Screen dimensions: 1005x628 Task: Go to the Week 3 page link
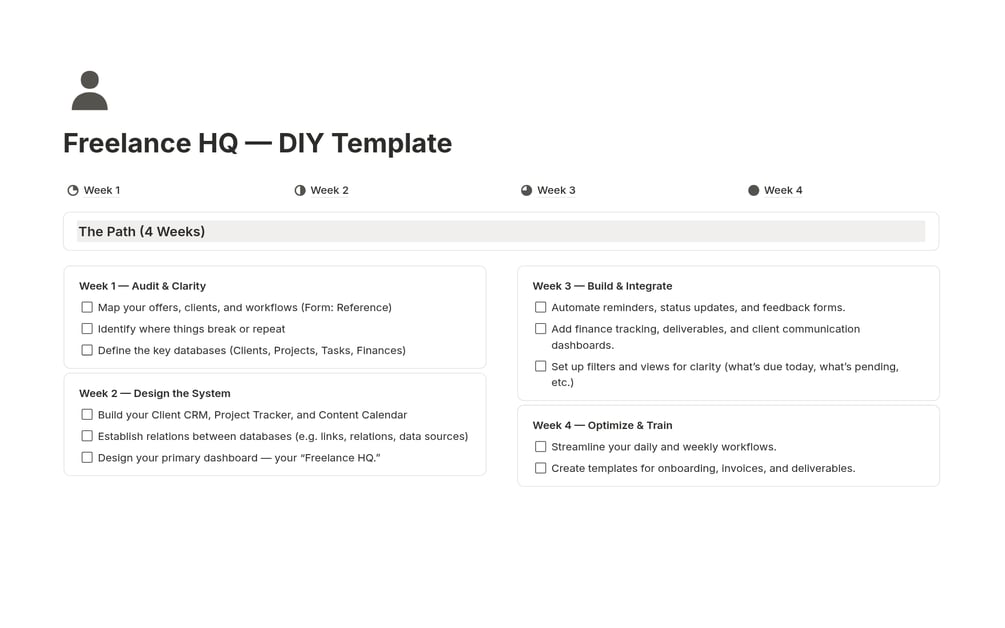click(556, 190)
